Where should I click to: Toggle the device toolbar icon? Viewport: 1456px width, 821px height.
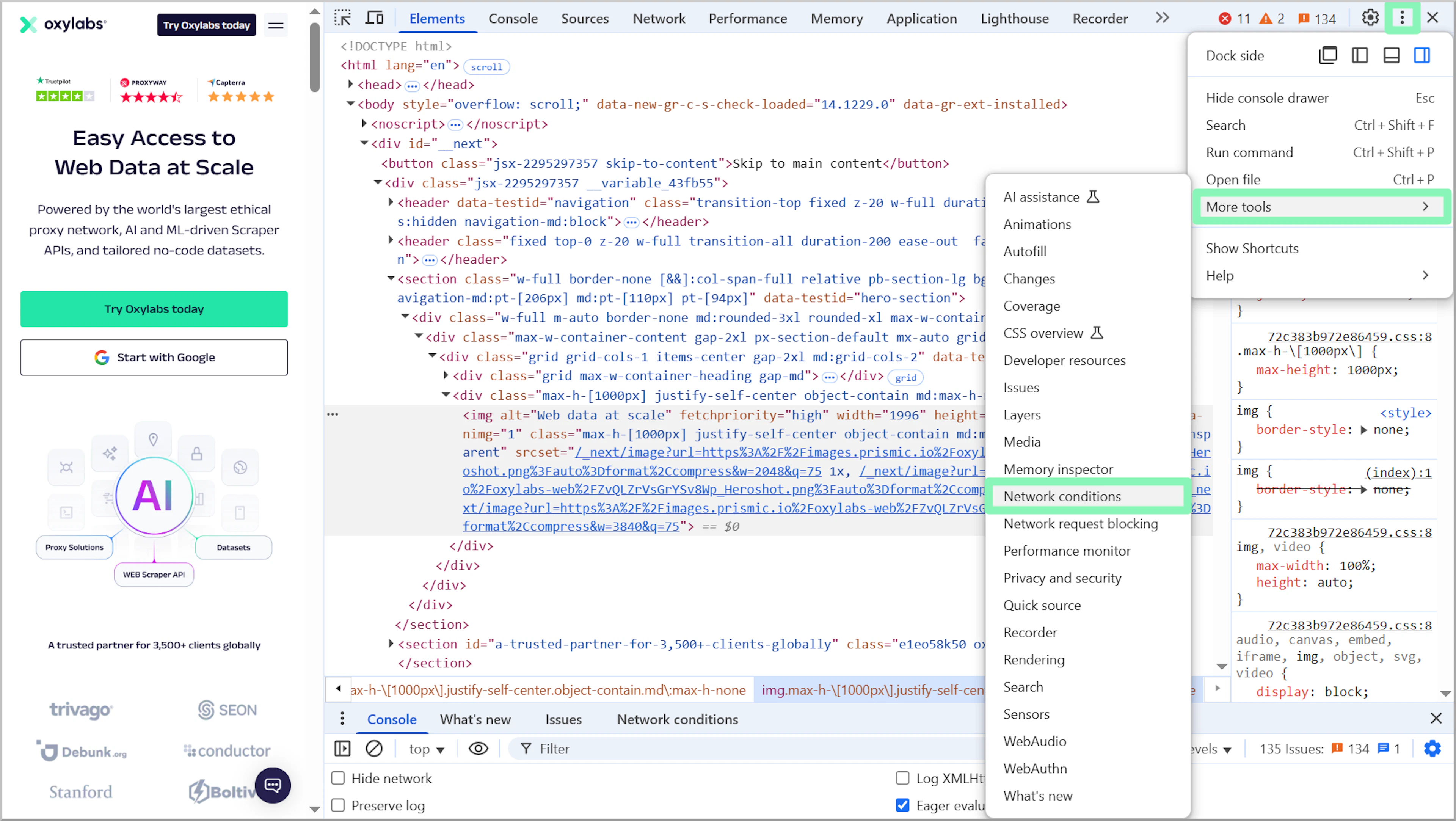tap(374, 18)
